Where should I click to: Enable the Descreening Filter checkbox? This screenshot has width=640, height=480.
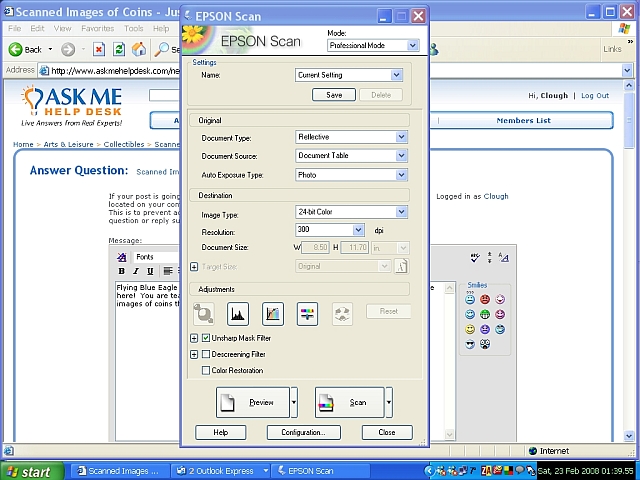tap(206, 354)
